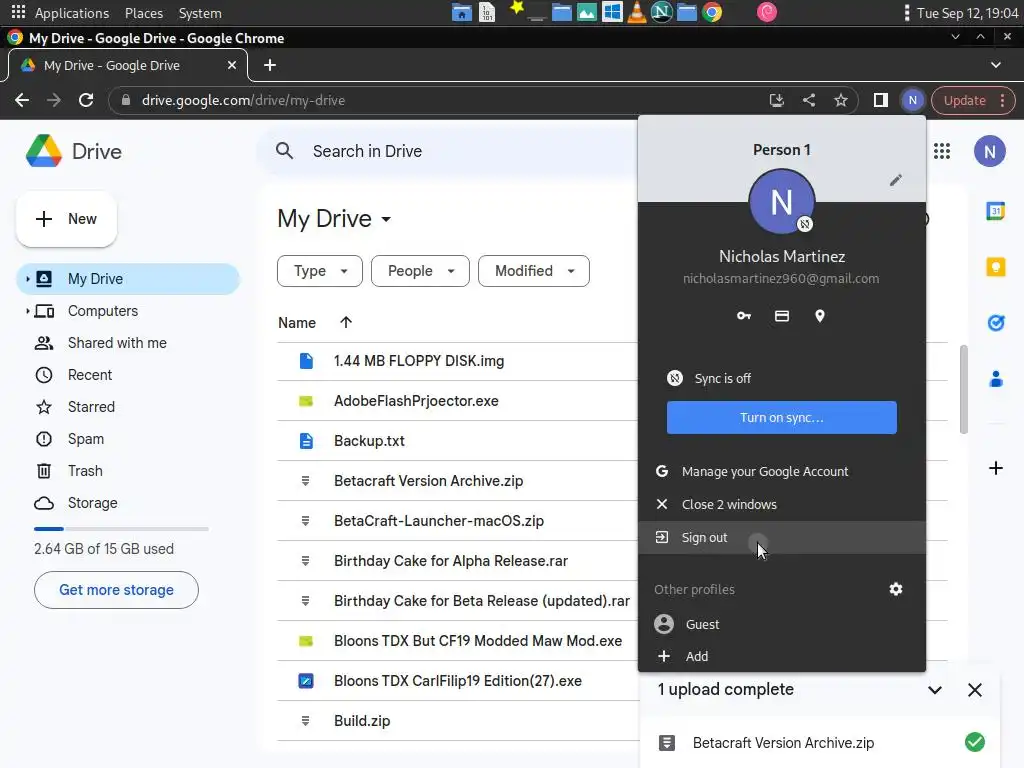
Task: Open Storage in sidebar
Action: [x=128, y=503]
